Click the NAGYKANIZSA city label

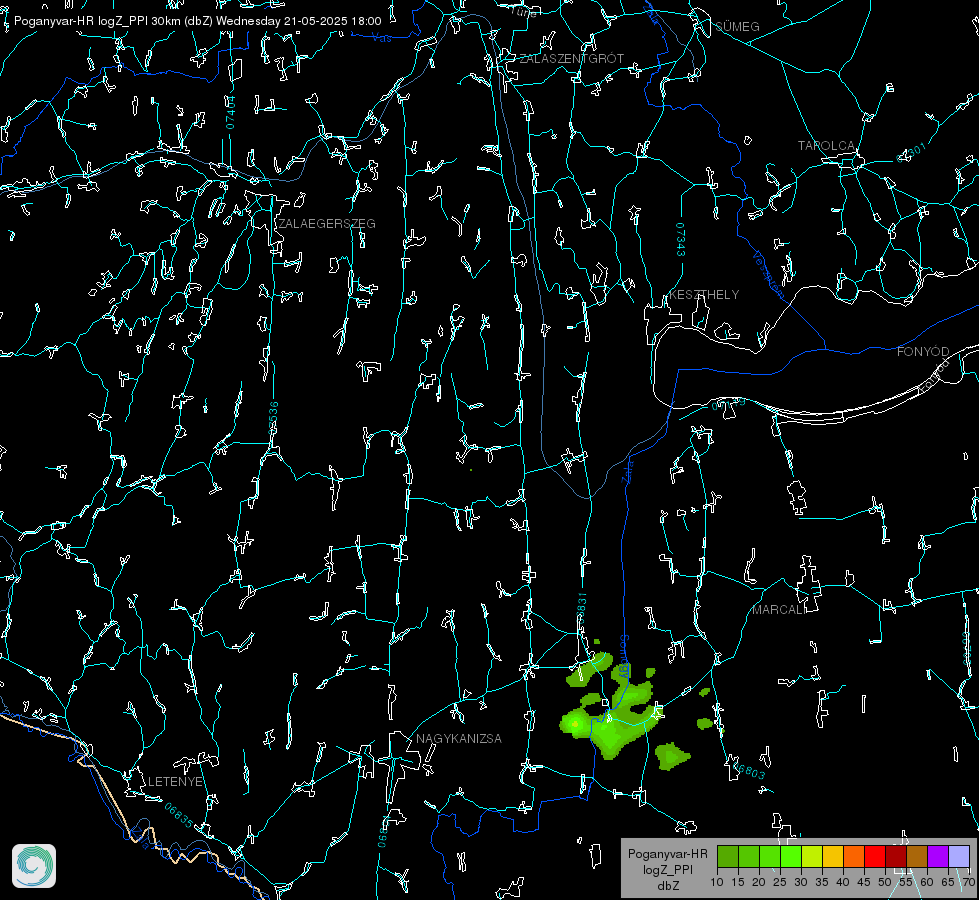tap(459, 738)
